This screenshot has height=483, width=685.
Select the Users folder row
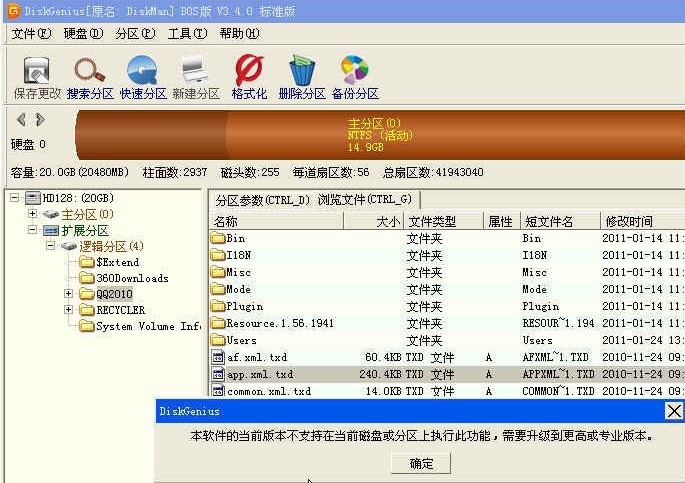click(x=447, y=340)
